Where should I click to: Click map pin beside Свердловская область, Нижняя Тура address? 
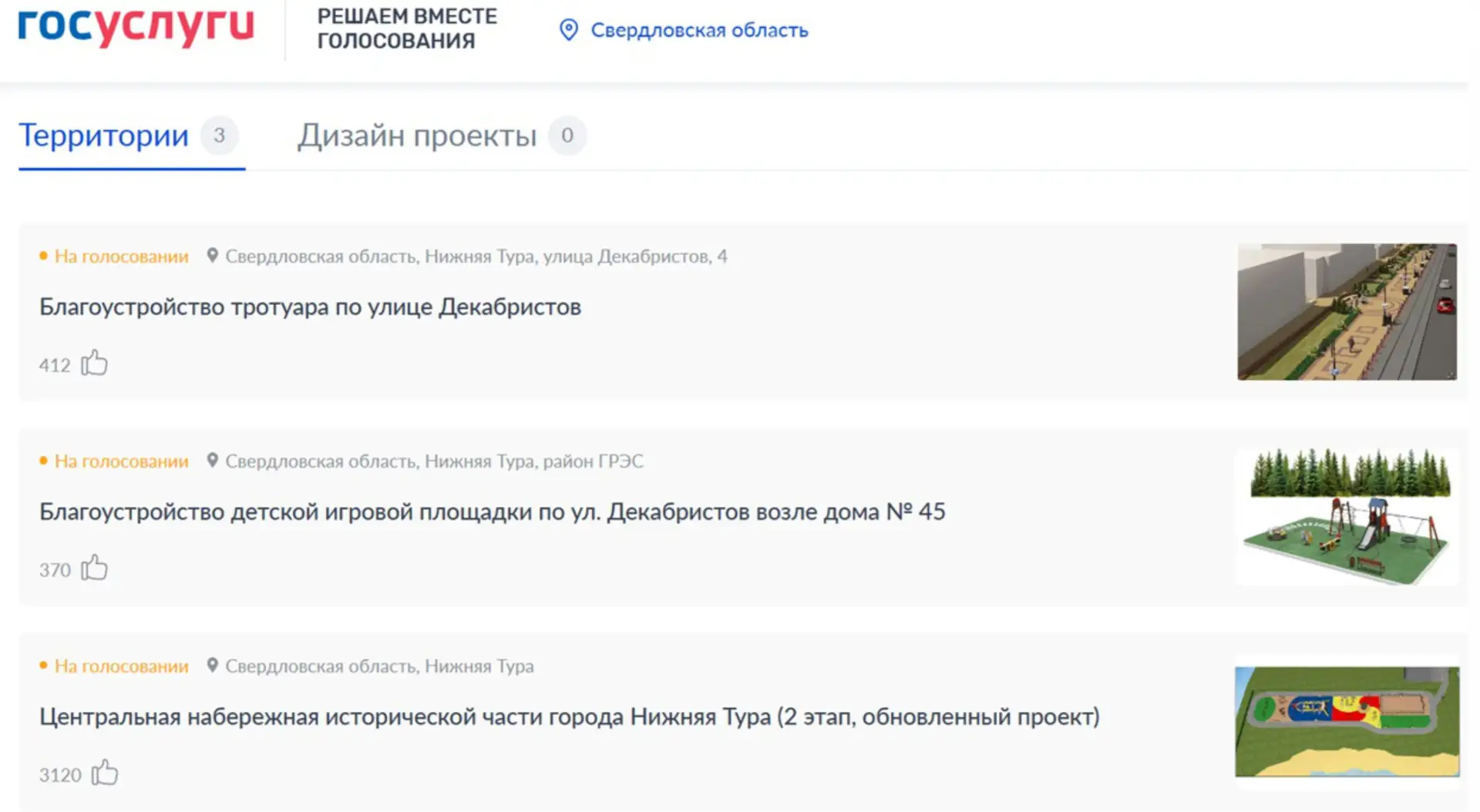coord(213,666)
